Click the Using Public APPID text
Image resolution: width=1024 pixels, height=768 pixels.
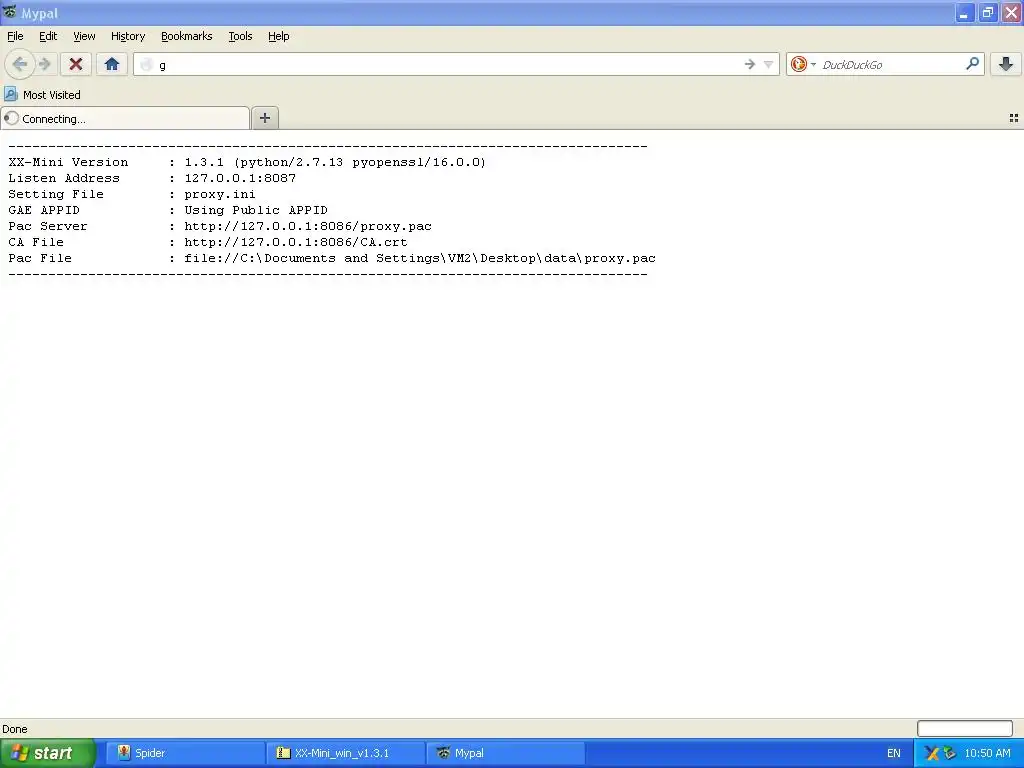click(x=256, y=210)
